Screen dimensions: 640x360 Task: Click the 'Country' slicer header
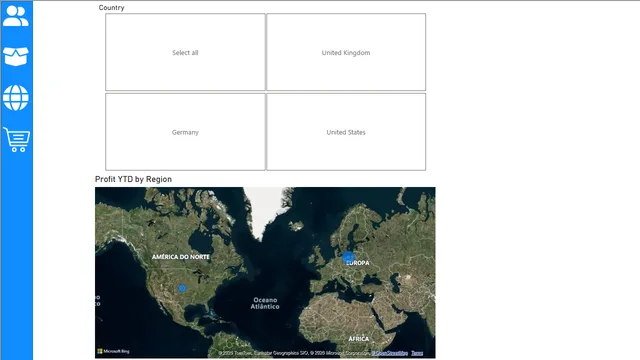pos(111,7)
